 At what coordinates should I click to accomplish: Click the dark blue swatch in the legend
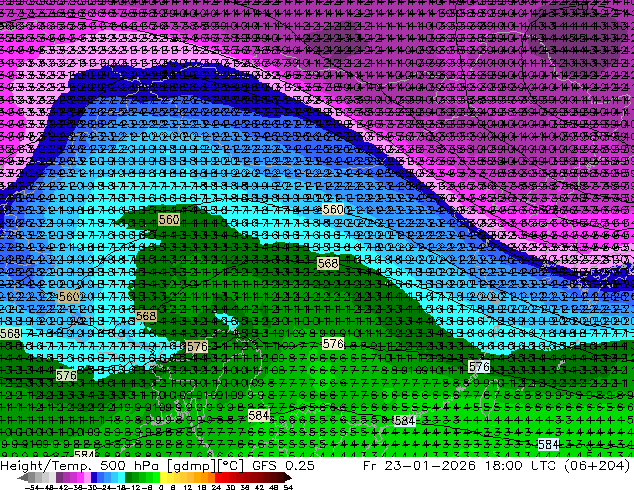tap(94, 478)
